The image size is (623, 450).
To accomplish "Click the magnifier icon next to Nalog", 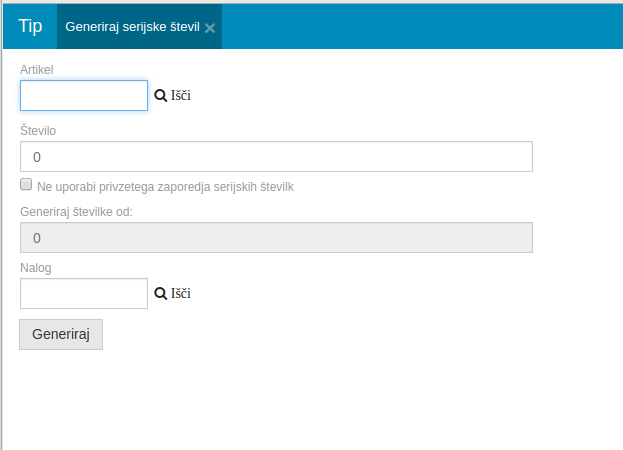I will 160,294.
